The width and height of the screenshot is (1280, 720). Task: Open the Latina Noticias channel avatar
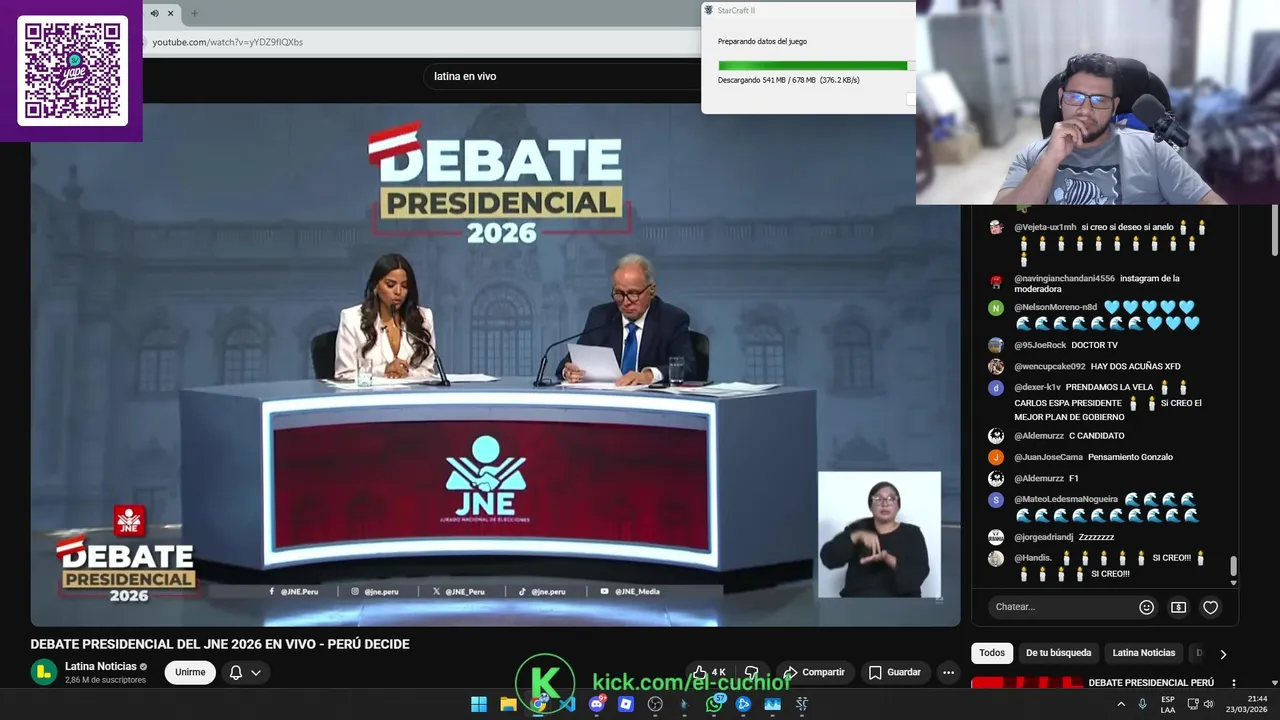[x=43, y=672]
